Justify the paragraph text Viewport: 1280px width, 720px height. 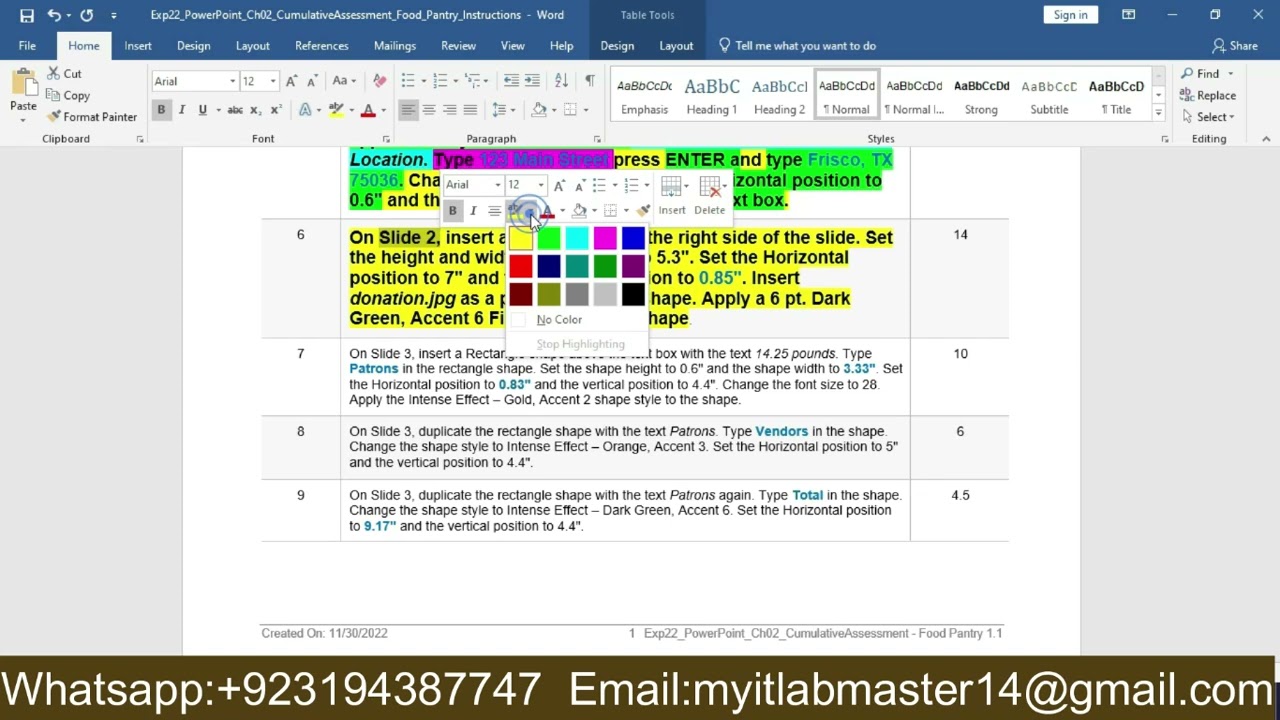pos(471,110)
